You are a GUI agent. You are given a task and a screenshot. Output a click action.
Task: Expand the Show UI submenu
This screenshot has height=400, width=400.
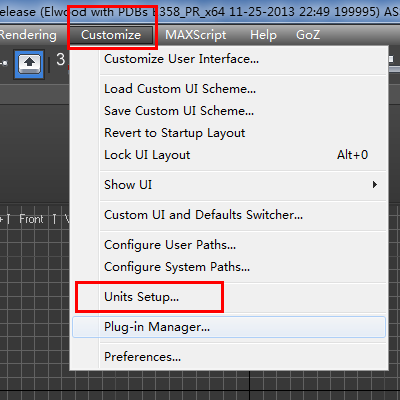(x=229, y=185)
